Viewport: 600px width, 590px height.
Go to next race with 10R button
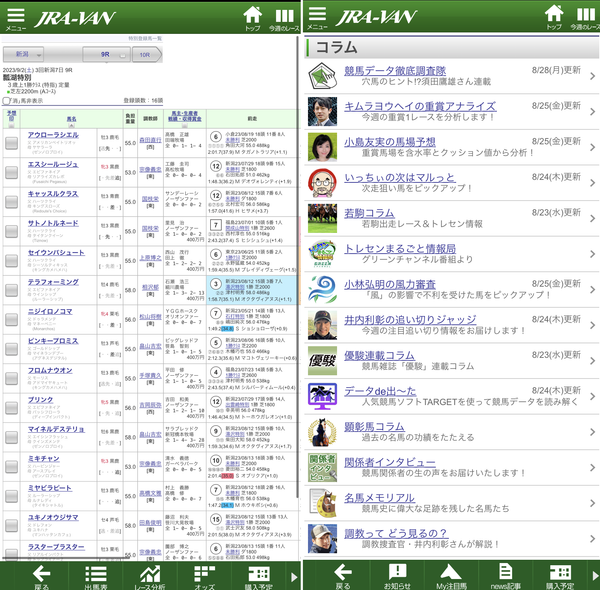[147, 55]
